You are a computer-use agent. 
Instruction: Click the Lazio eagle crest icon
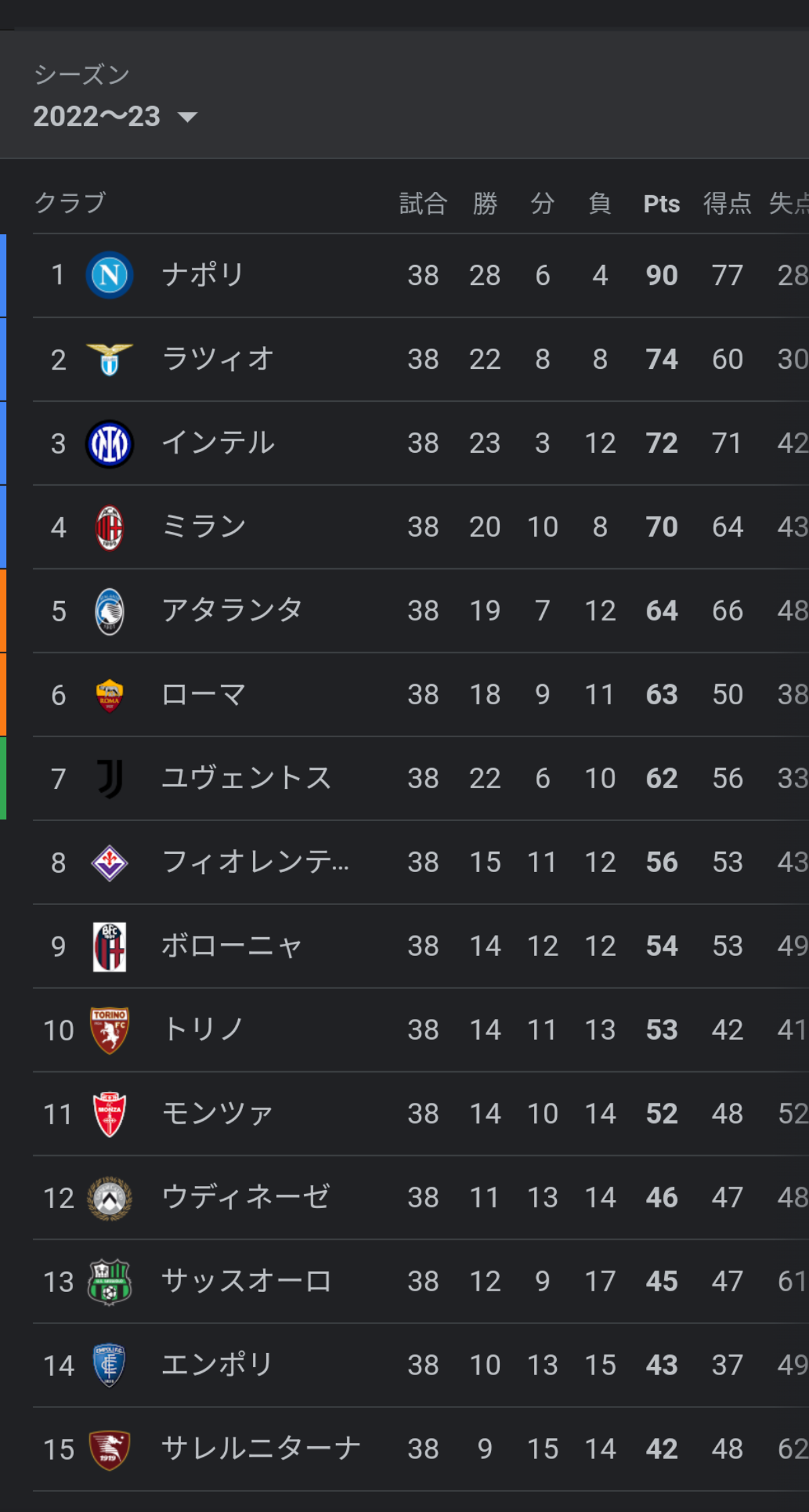click(x=109, y=359)
